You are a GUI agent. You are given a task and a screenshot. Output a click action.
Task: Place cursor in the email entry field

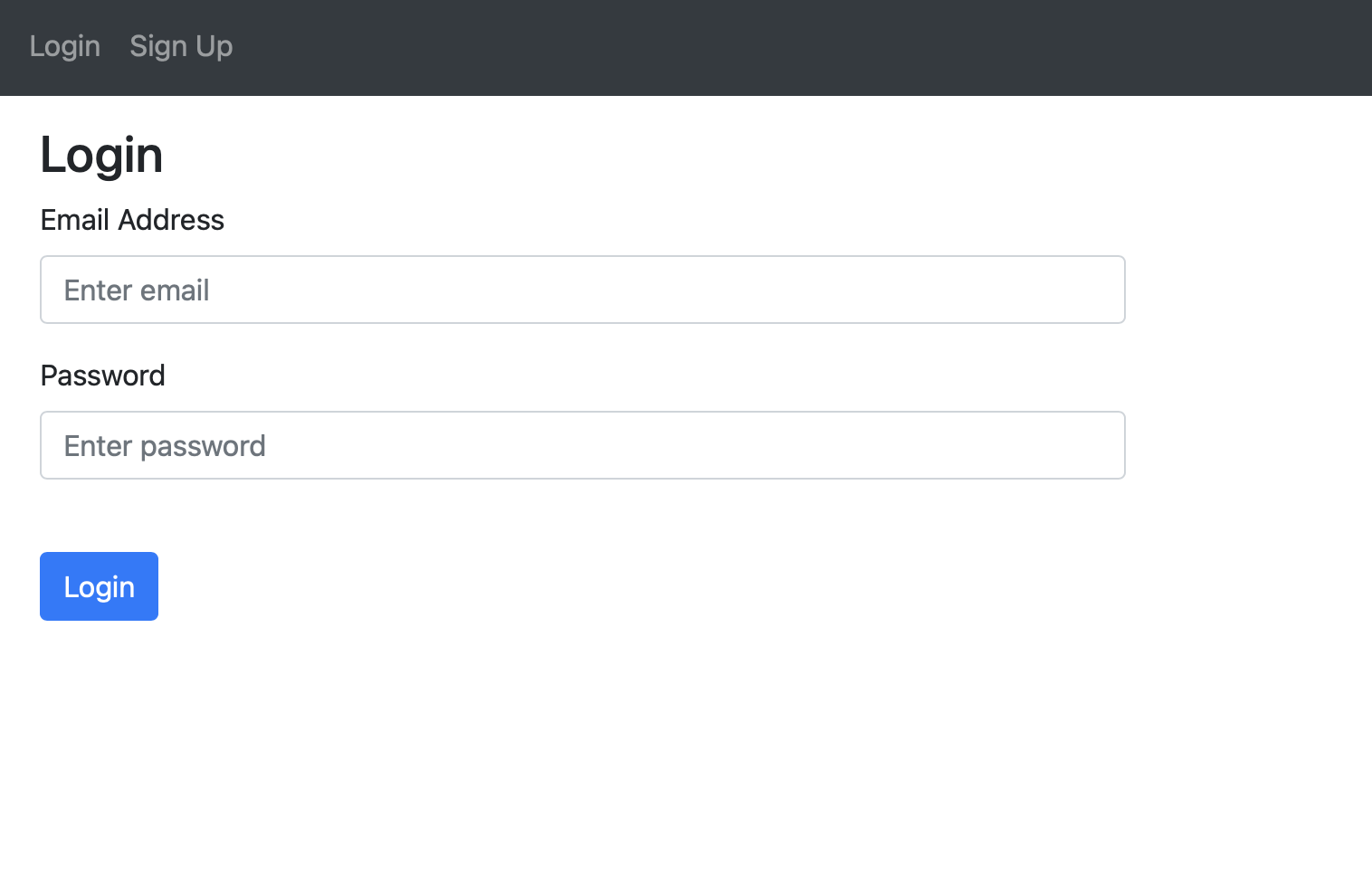tap(582, 290)
